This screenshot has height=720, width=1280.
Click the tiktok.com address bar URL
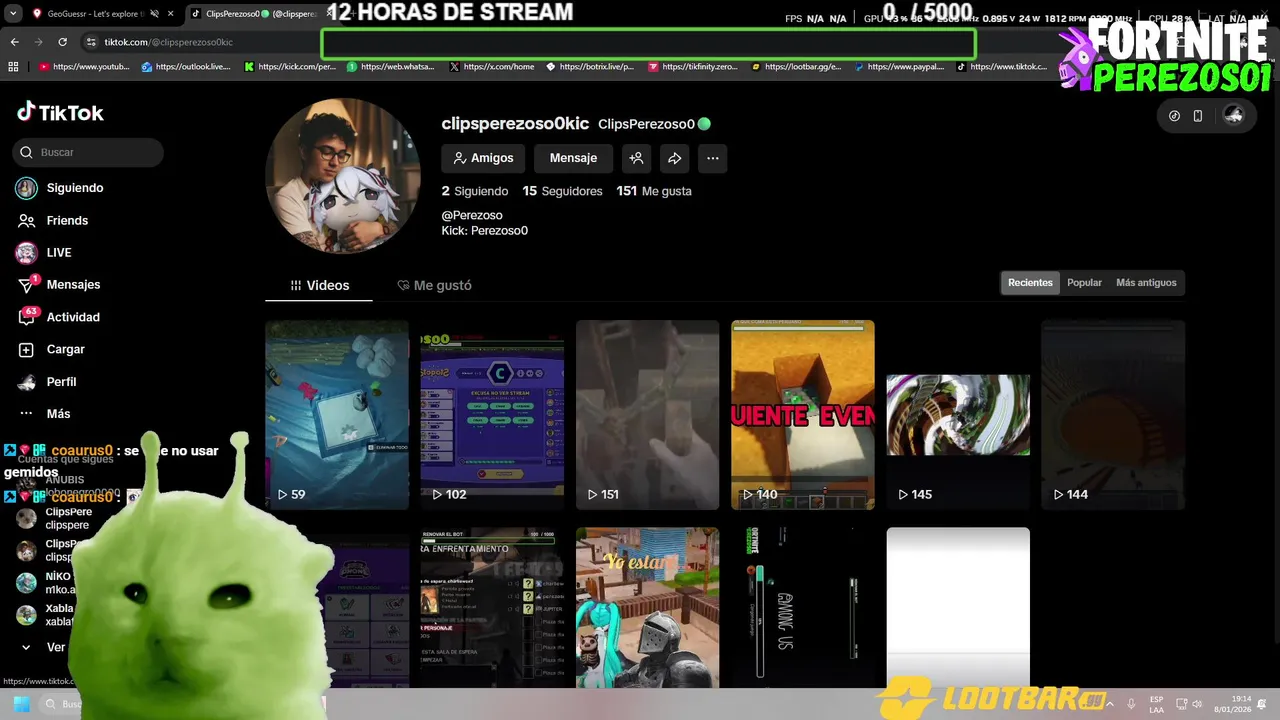point(168,42)
